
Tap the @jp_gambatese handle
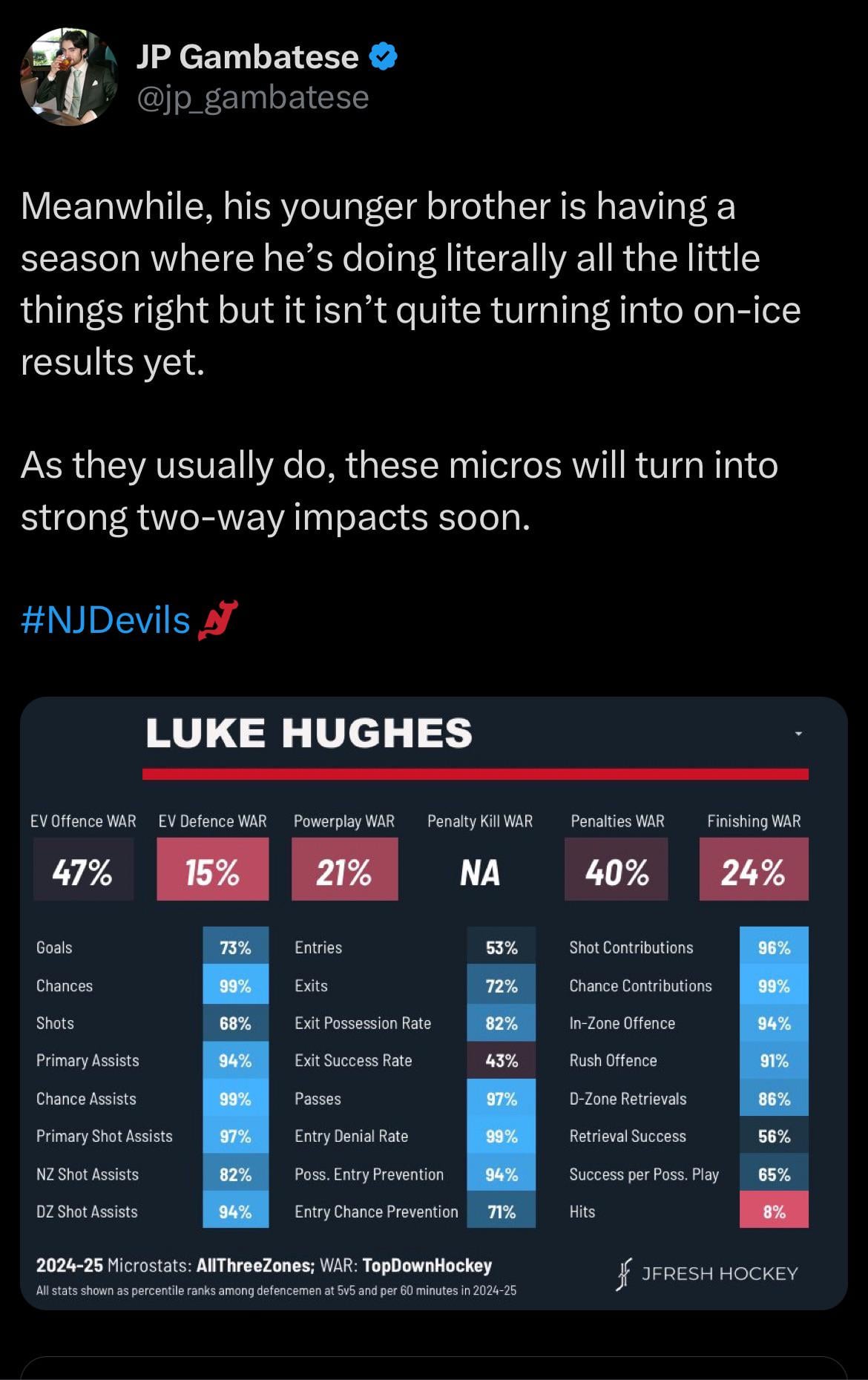tap(252, 97)
